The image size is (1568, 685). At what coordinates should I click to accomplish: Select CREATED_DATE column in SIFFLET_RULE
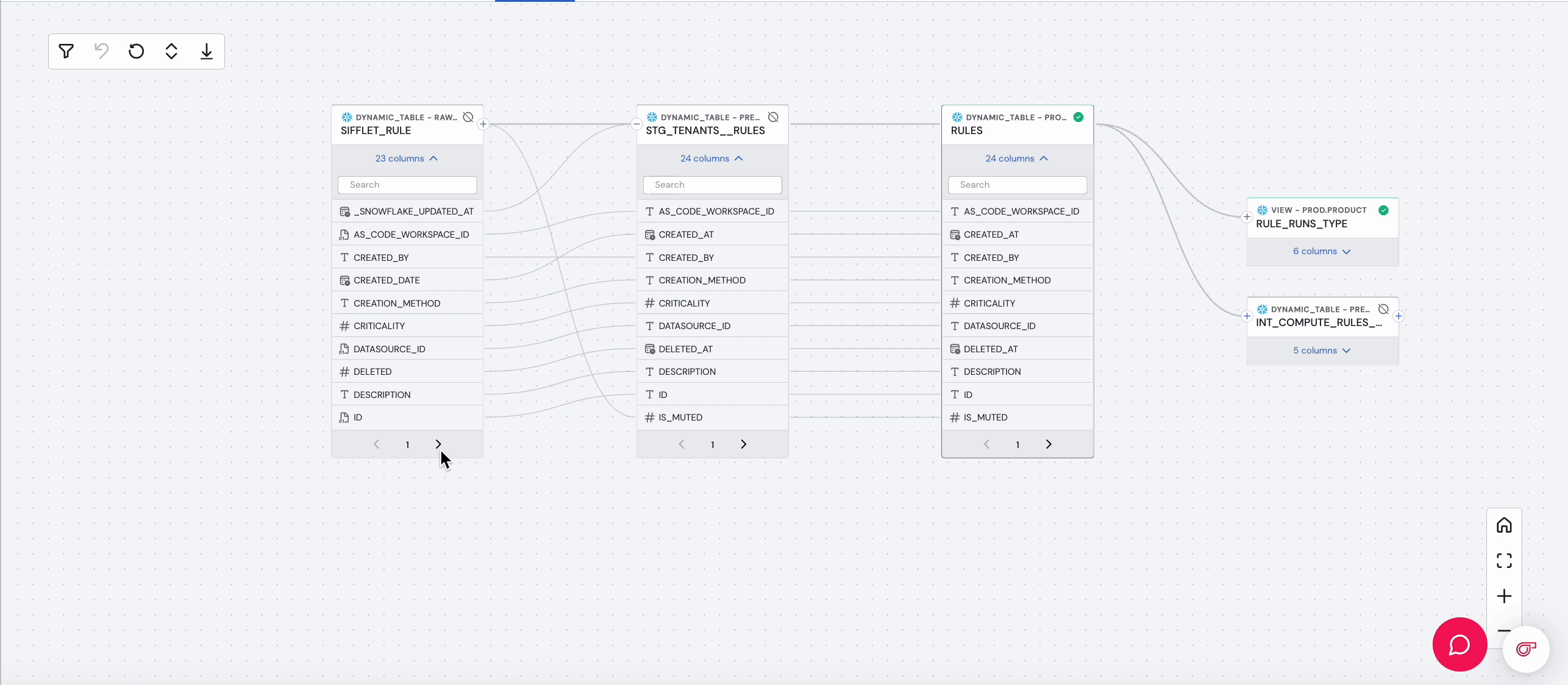pos(387,280)
